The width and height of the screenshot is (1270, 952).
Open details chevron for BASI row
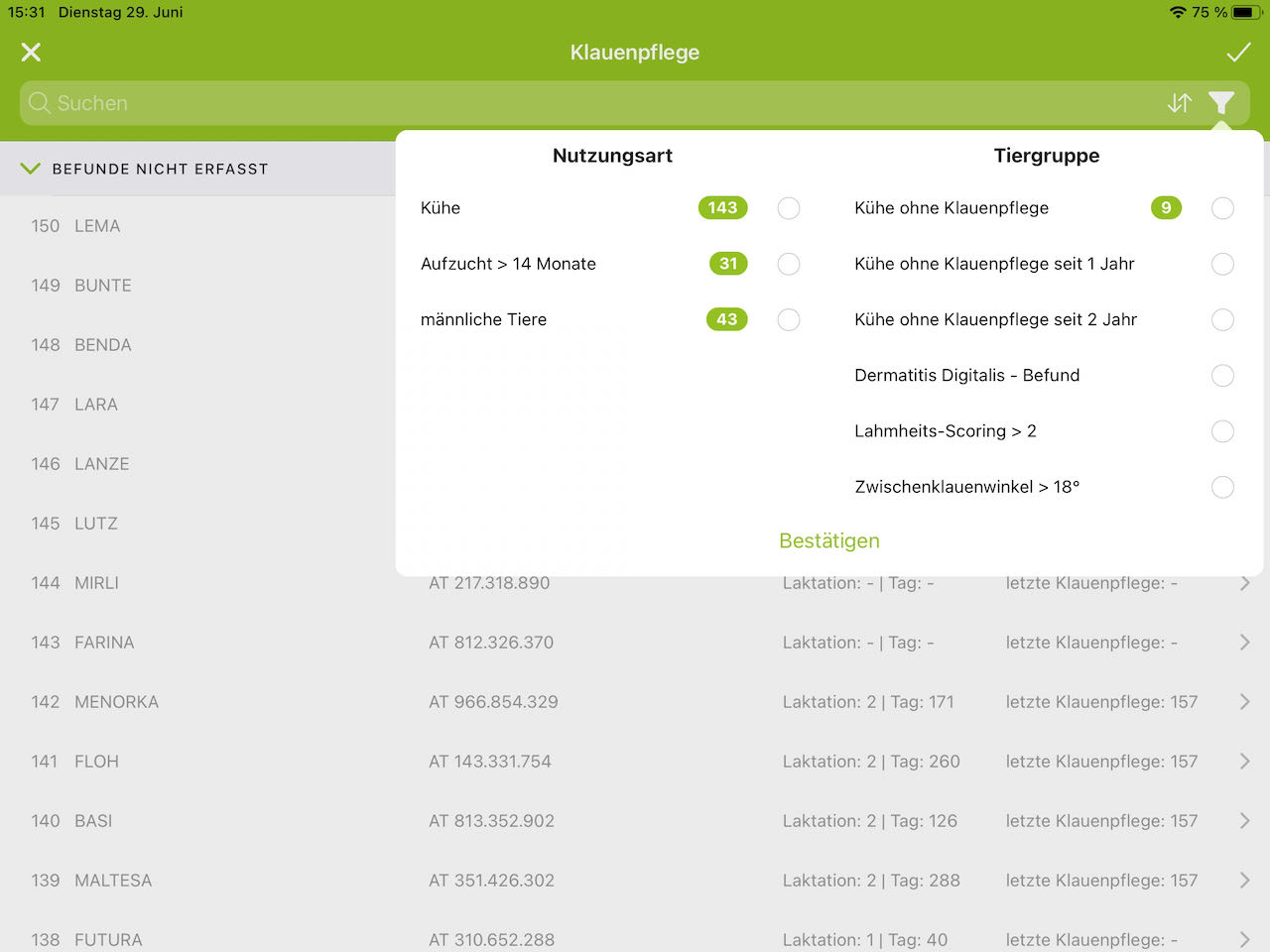1244,821
